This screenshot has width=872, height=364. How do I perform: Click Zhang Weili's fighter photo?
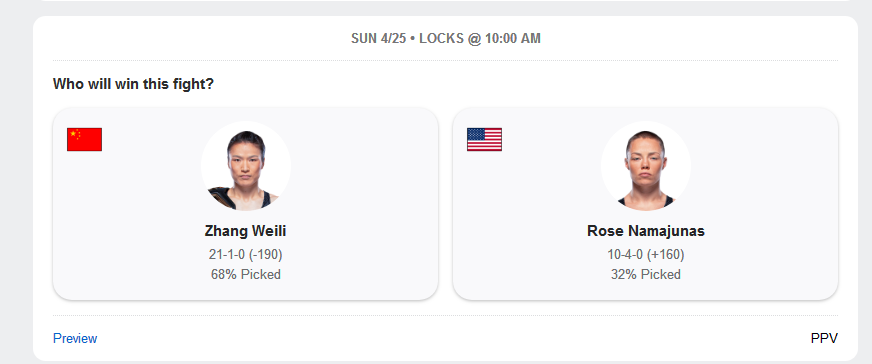pyautogui.click(x=246, y=166)
